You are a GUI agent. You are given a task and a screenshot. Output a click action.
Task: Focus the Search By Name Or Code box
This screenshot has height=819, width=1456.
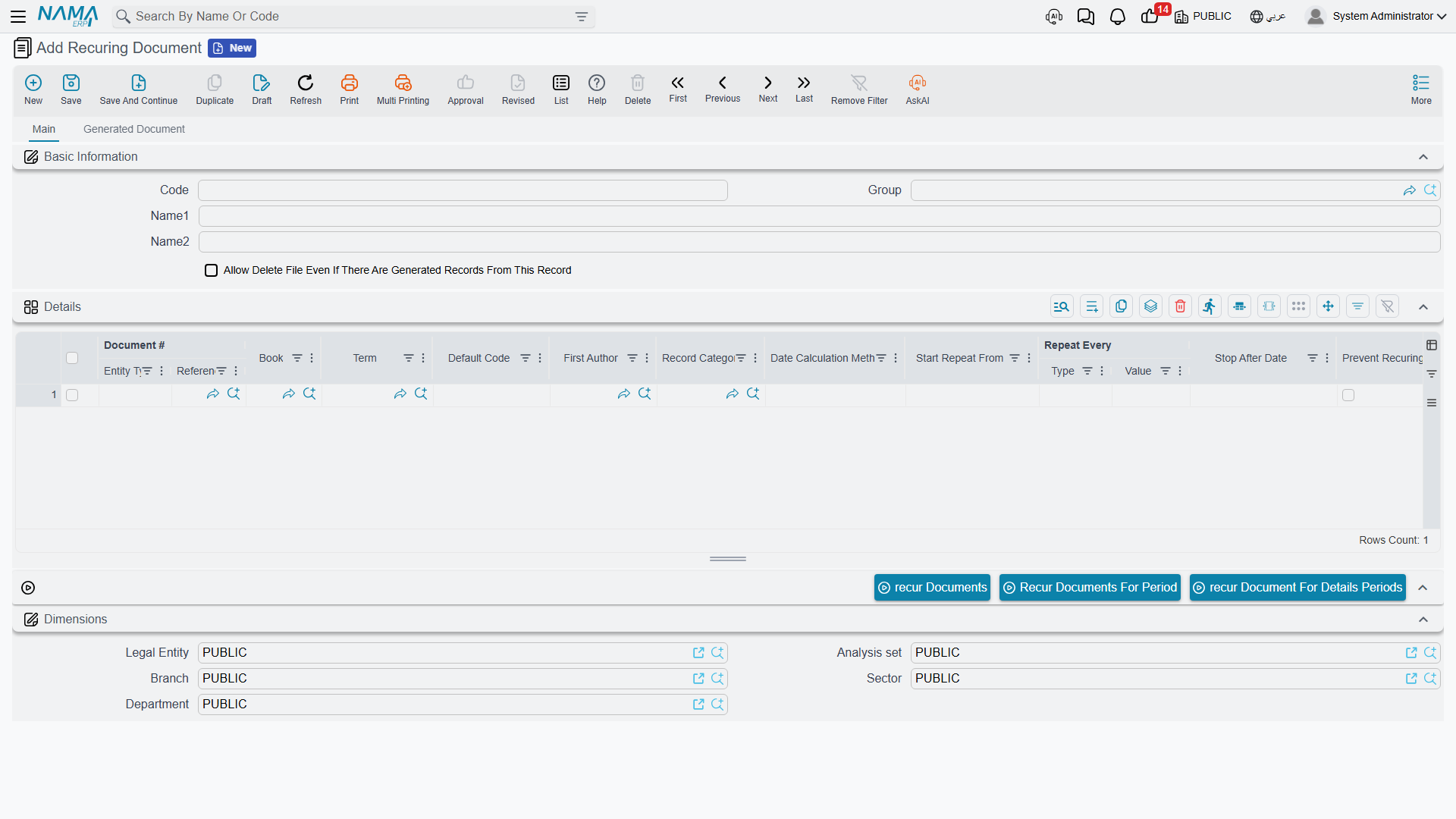(x=353, y=17)
